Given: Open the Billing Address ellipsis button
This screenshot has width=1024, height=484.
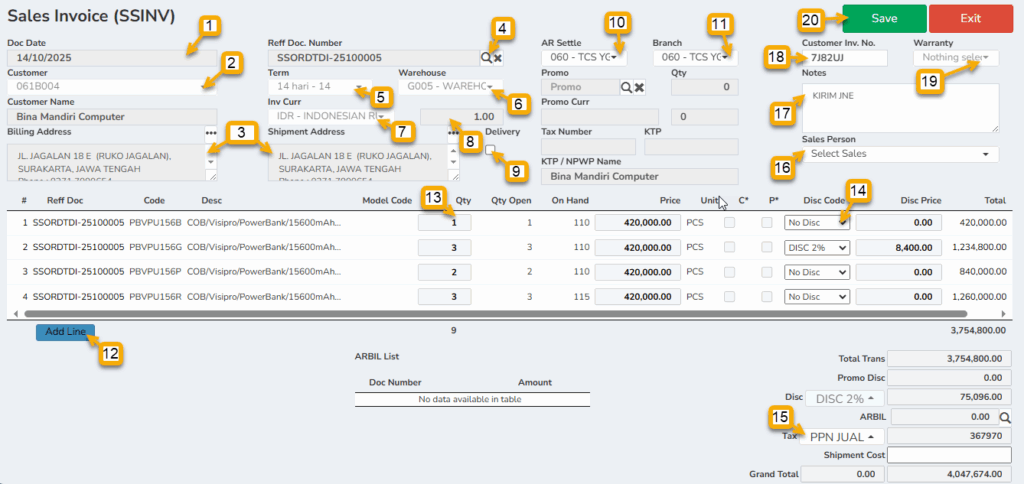Looking at the screenshot, I should (210, 132).
